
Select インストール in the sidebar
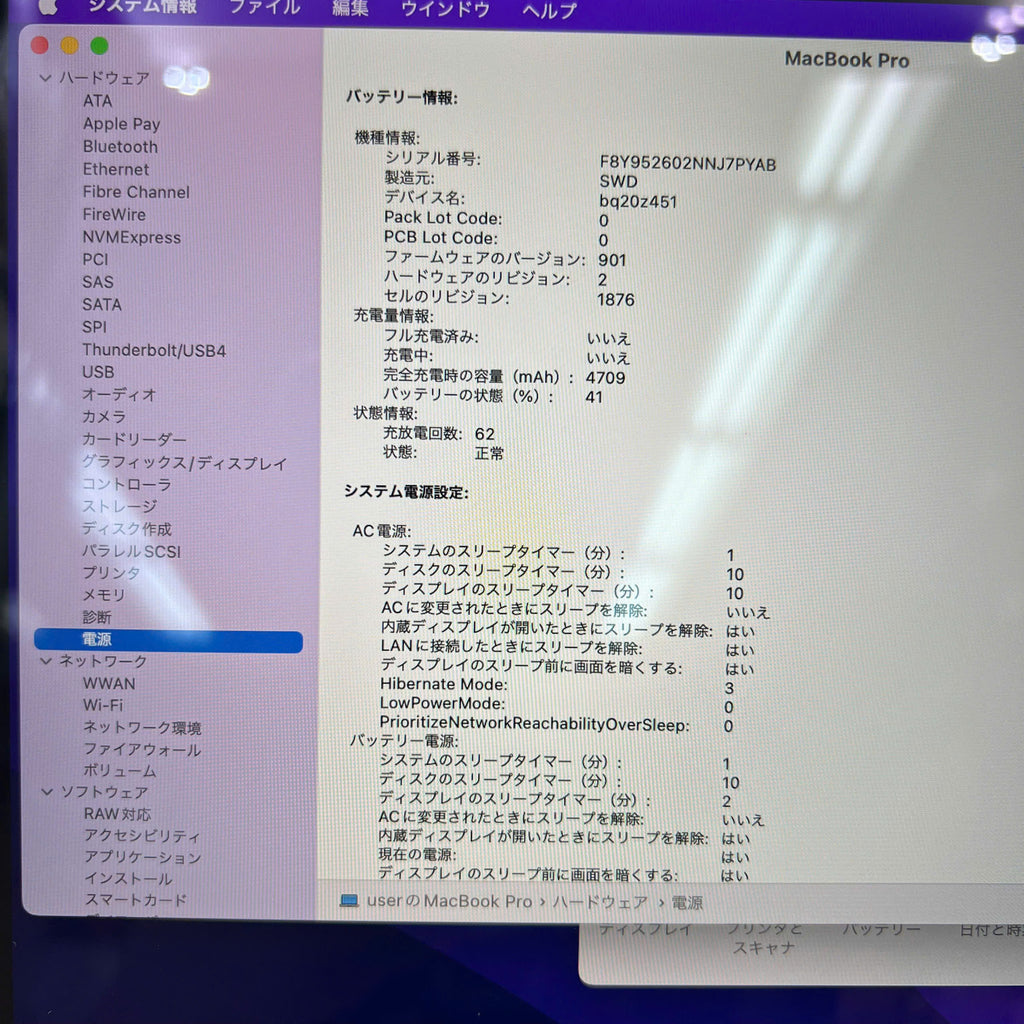(x=129, y=878)
